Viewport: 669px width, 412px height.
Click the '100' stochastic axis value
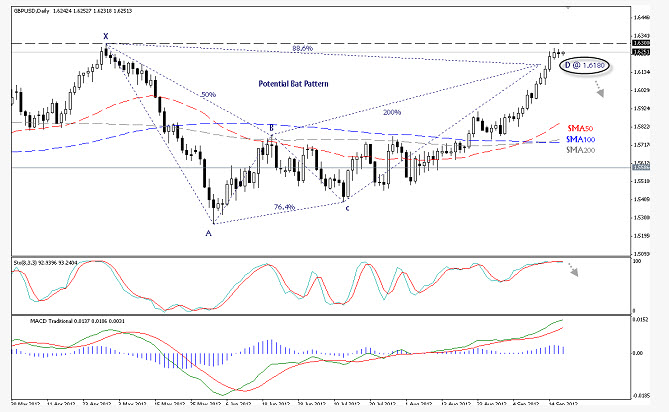(637, 261)
